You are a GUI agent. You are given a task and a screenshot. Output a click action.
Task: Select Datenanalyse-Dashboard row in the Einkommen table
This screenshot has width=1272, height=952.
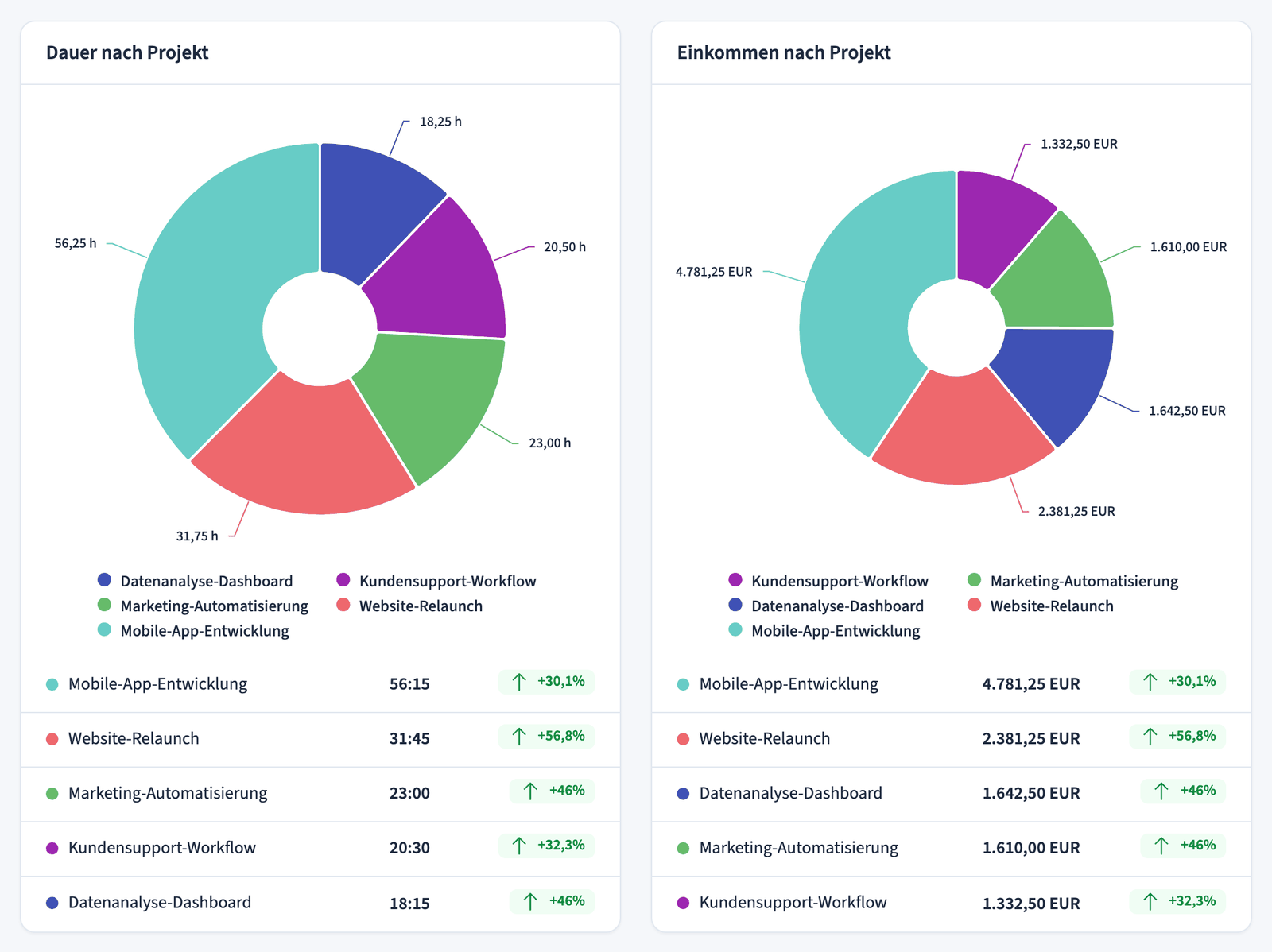point(952,794)
